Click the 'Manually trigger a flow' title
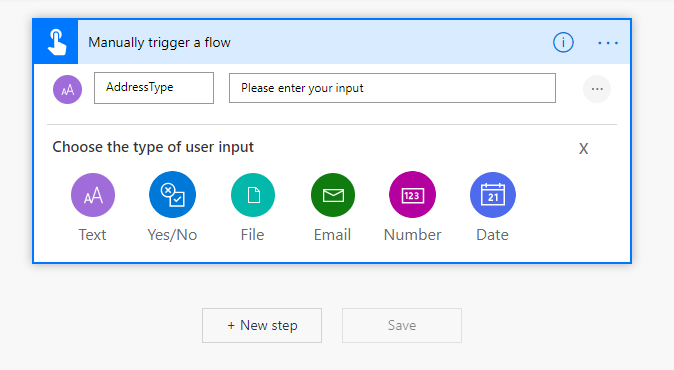The height and width of the screenshot is (370, 674). point(159,43)
